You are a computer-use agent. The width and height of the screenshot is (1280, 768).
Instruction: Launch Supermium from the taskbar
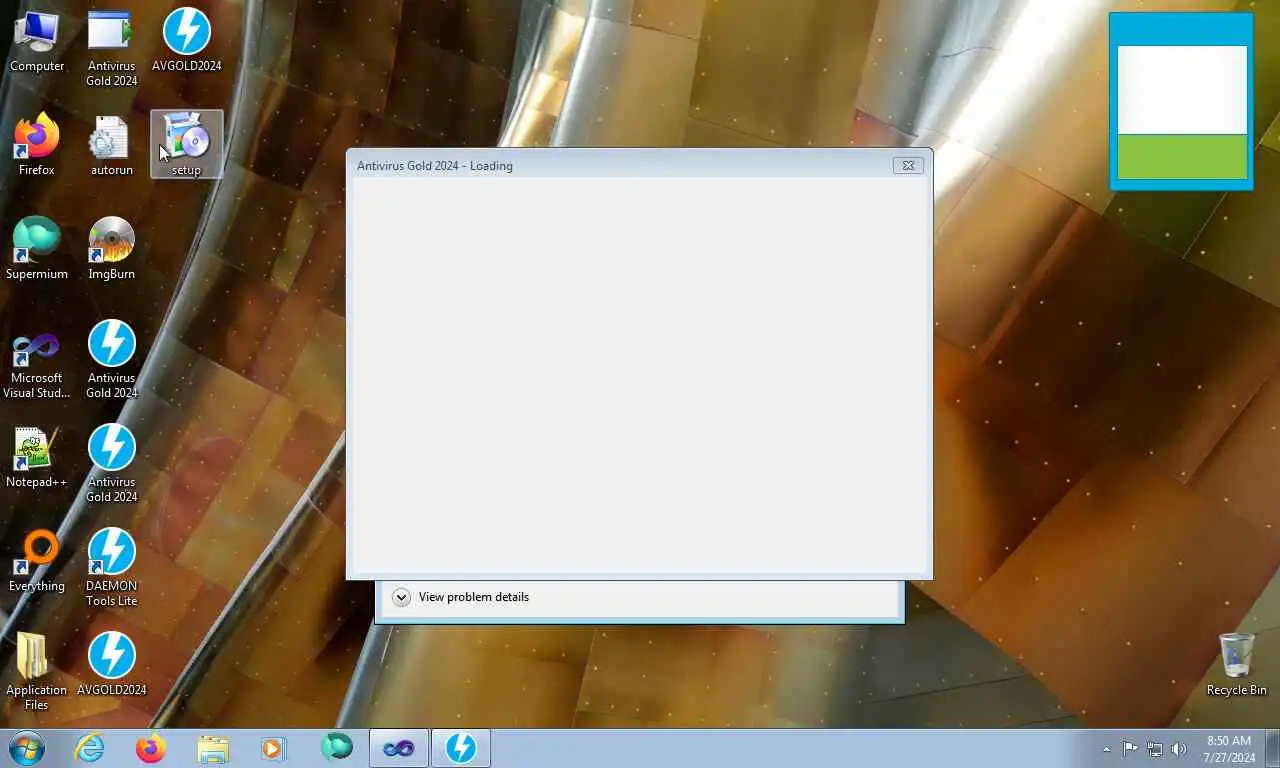tap(337, 747)
